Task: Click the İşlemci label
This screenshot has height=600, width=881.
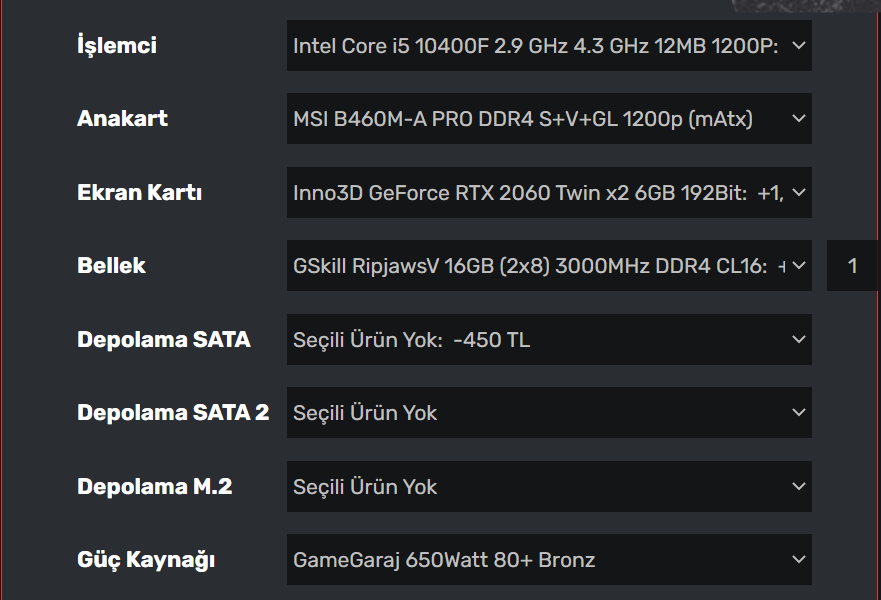Action: [117, 45]
